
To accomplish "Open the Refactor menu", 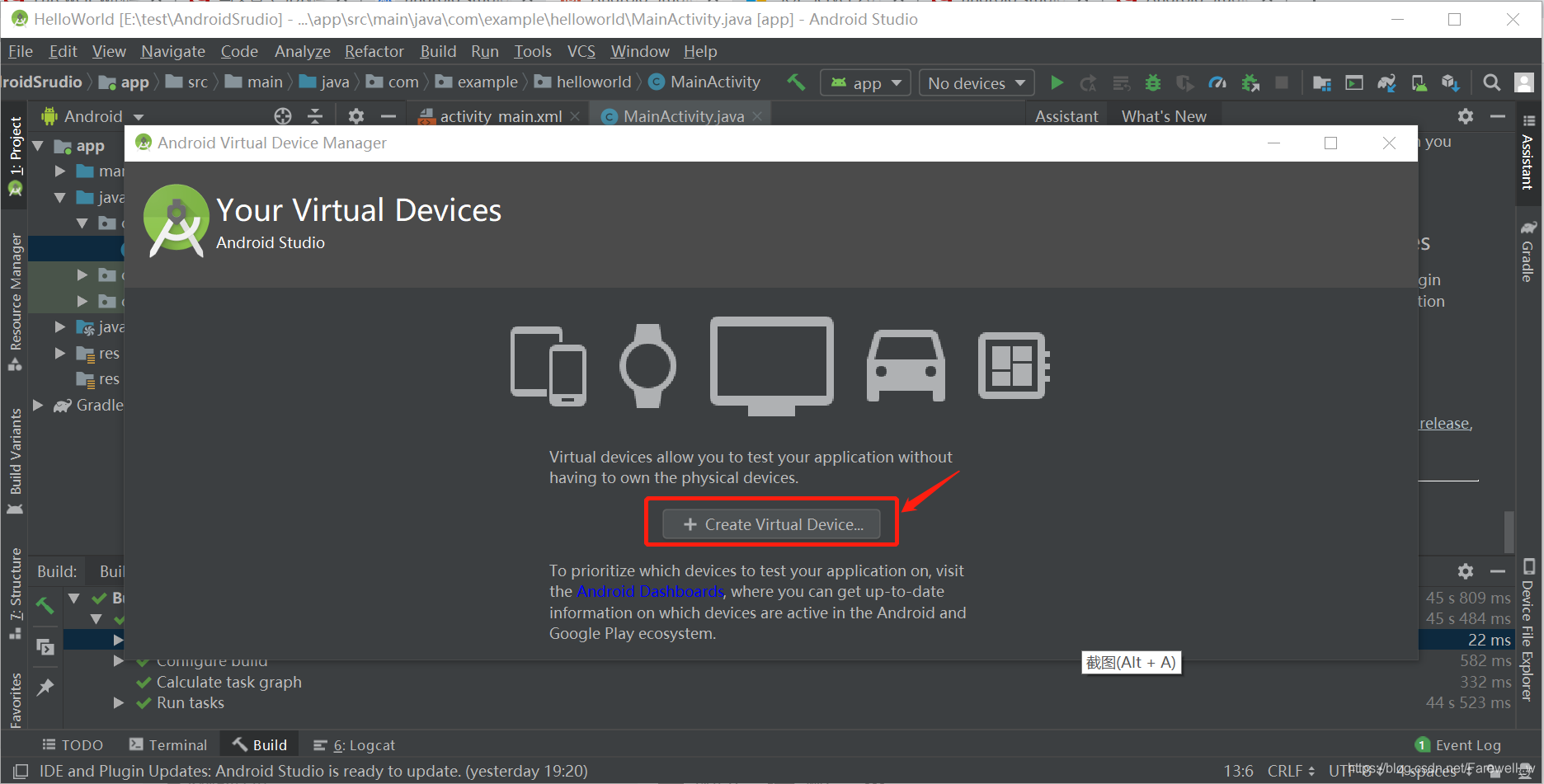I will (x=374, y=51).
